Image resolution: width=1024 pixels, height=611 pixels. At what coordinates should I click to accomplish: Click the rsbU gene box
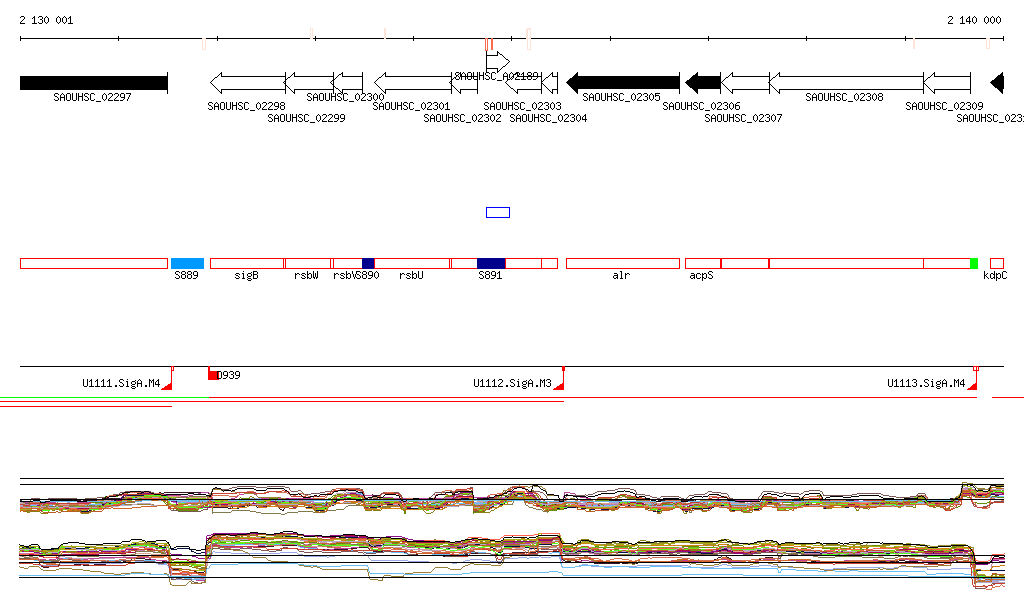point(412,263)
